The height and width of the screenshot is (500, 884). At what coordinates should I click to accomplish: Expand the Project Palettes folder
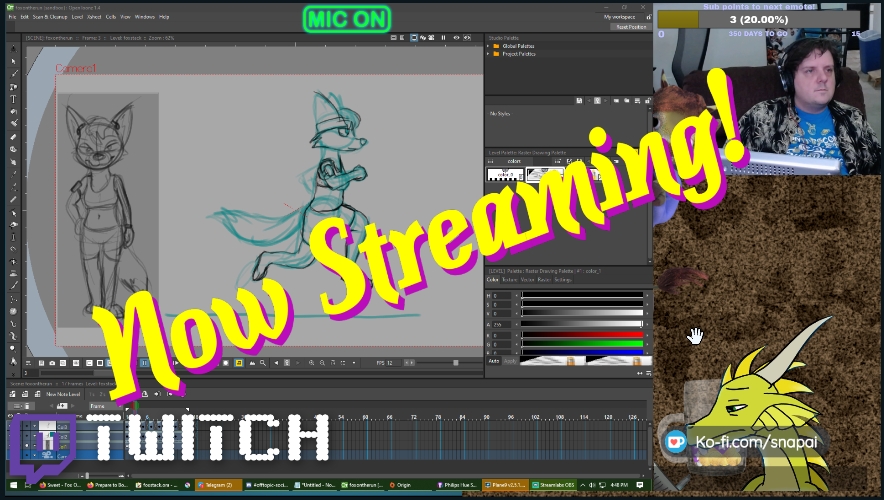click(x=489, y=54)
